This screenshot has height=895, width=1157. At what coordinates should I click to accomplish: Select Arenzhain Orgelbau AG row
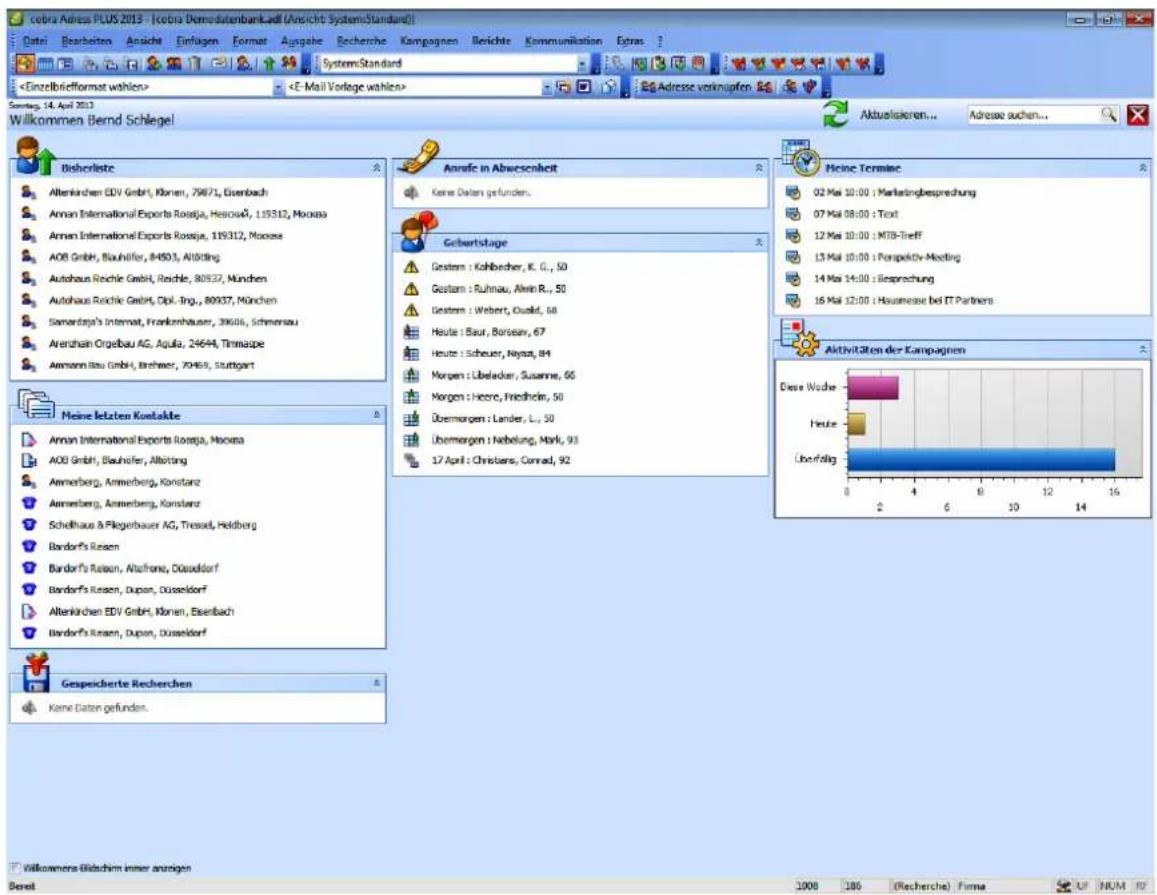coord(156,344)
